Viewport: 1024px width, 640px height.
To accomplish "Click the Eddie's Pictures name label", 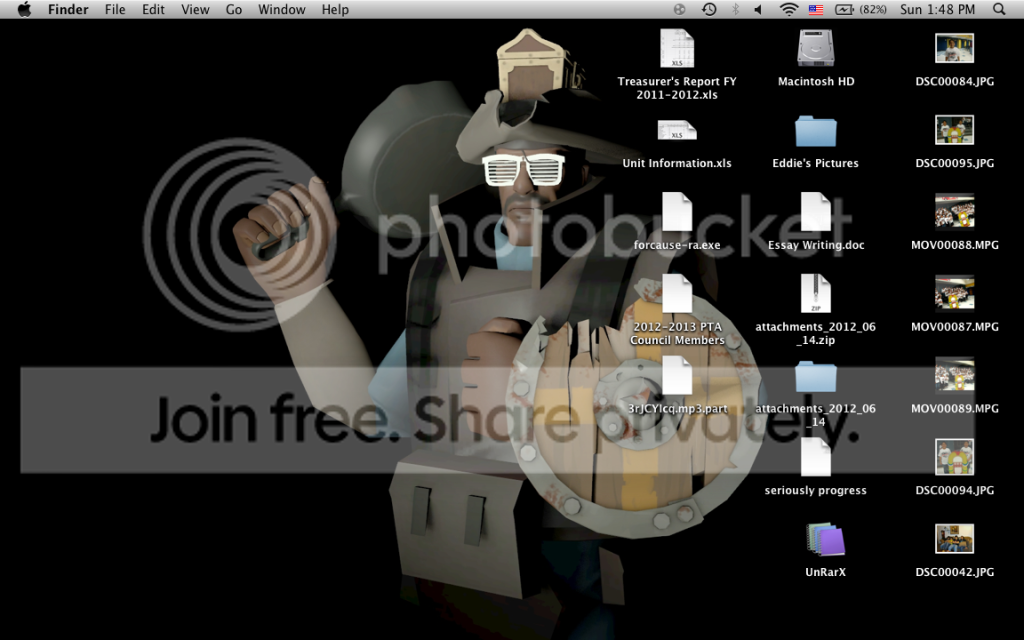I will click(x=816, y=163).
